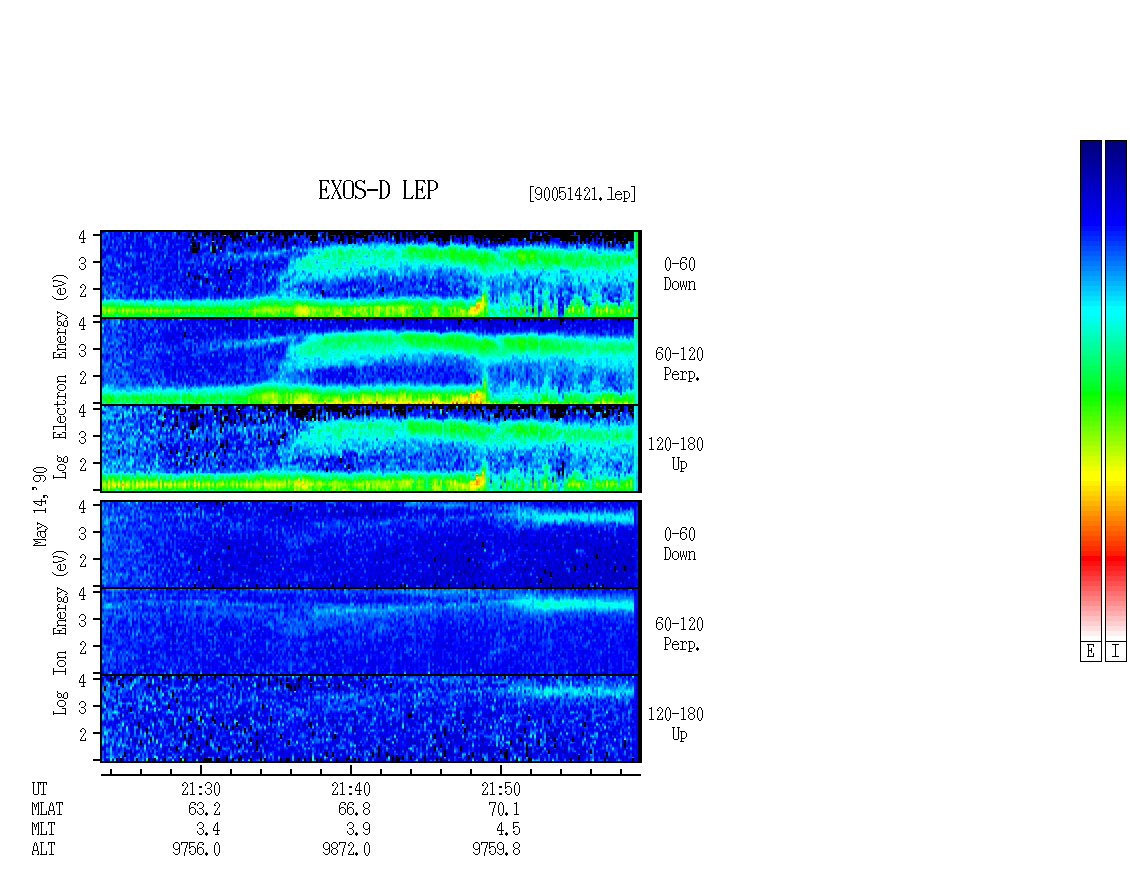This screenshot has height=875, width=1130.
Task: Click the electron 120-180 Up pitch angle label
Action: pyautogui.click(x=676, y=454)
